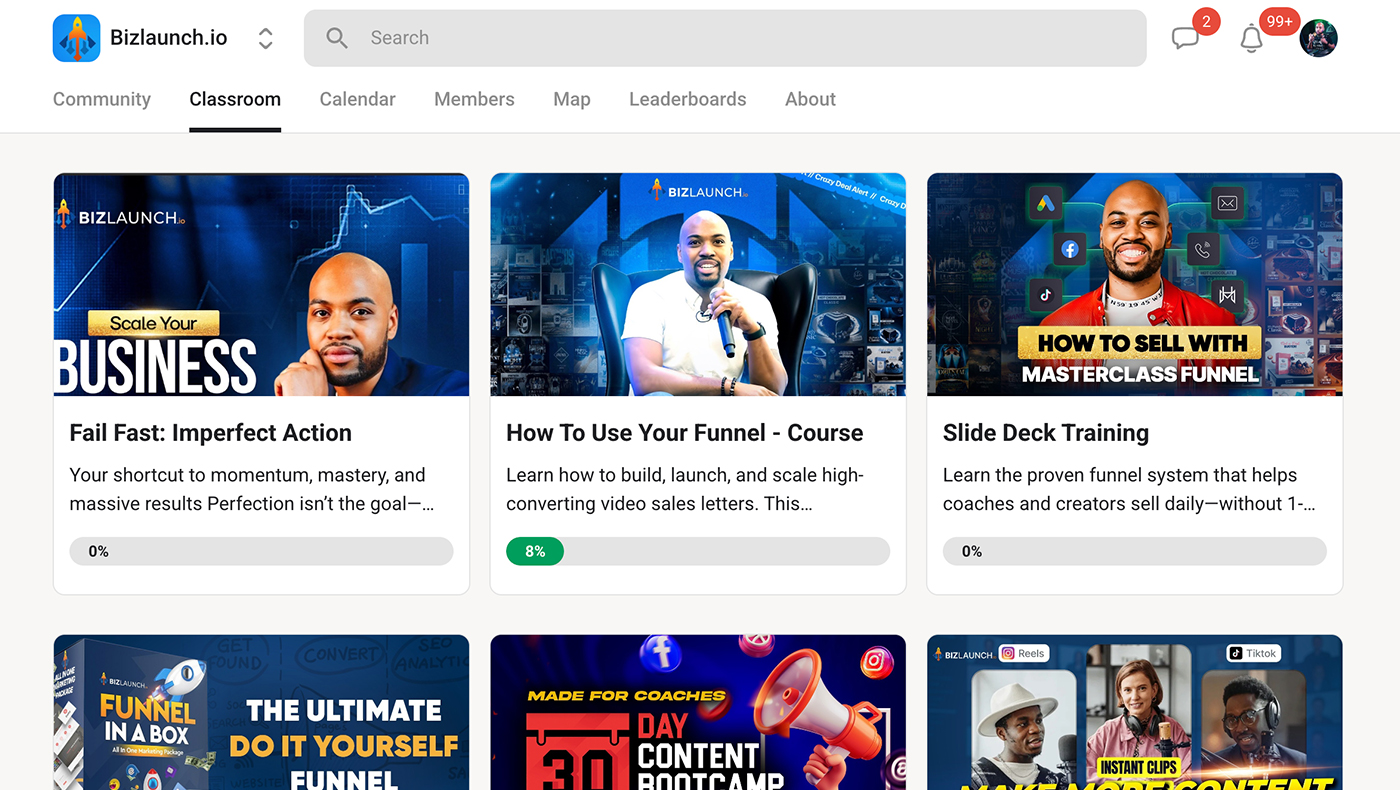Go to the Members tab

[474, 99]
